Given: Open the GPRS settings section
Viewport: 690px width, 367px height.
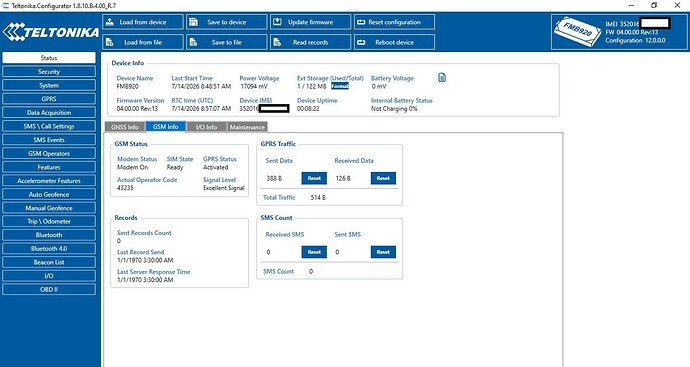Looking at the screenshot, I should click(49, 99).
